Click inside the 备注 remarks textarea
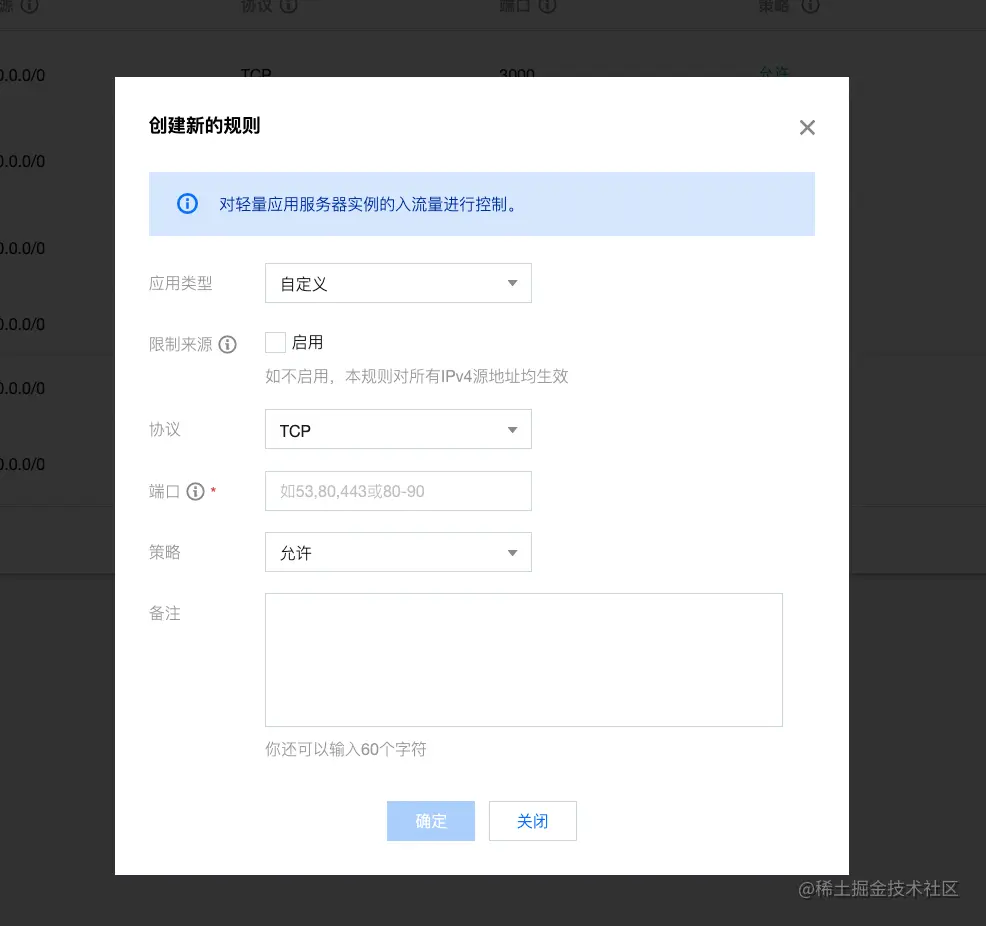This screenshot has height=926, width=986. [x=523, y=659]
